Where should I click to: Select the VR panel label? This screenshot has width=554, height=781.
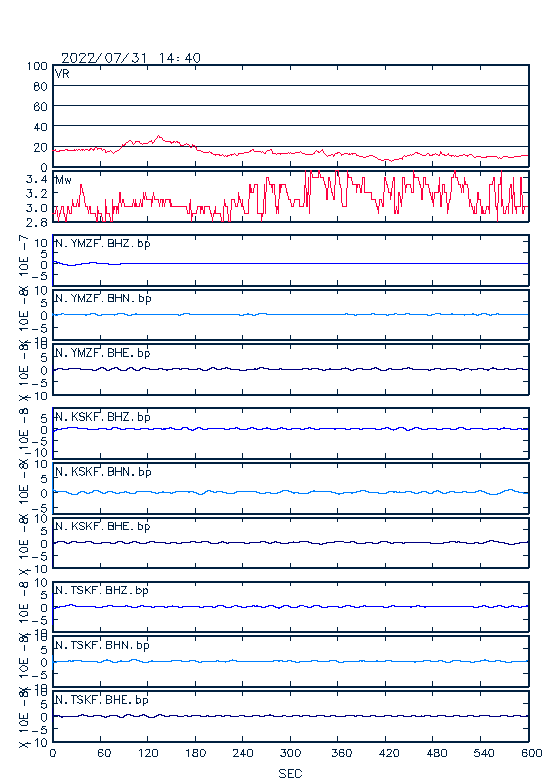tap(62, 74)
